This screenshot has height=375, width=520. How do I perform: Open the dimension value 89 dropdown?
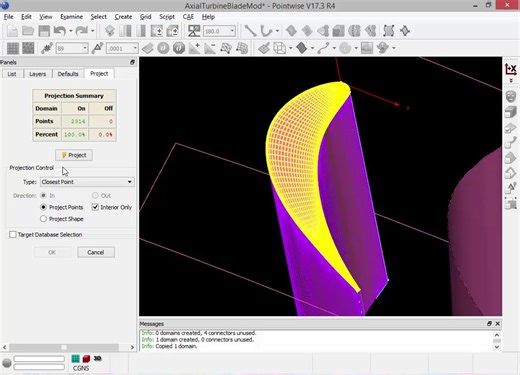pos(85,48)
